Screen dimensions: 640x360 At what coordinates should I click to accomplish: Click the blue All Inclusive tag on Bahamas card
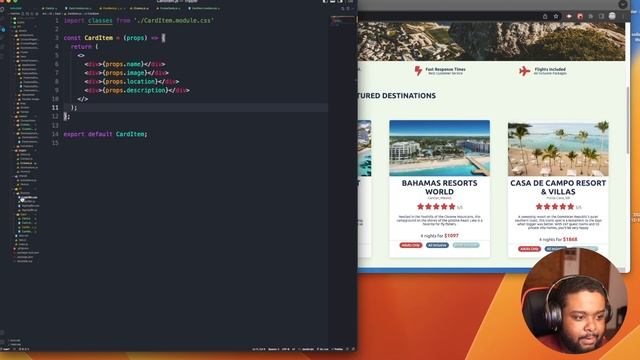pyautogui.click(x=437, y=245)
